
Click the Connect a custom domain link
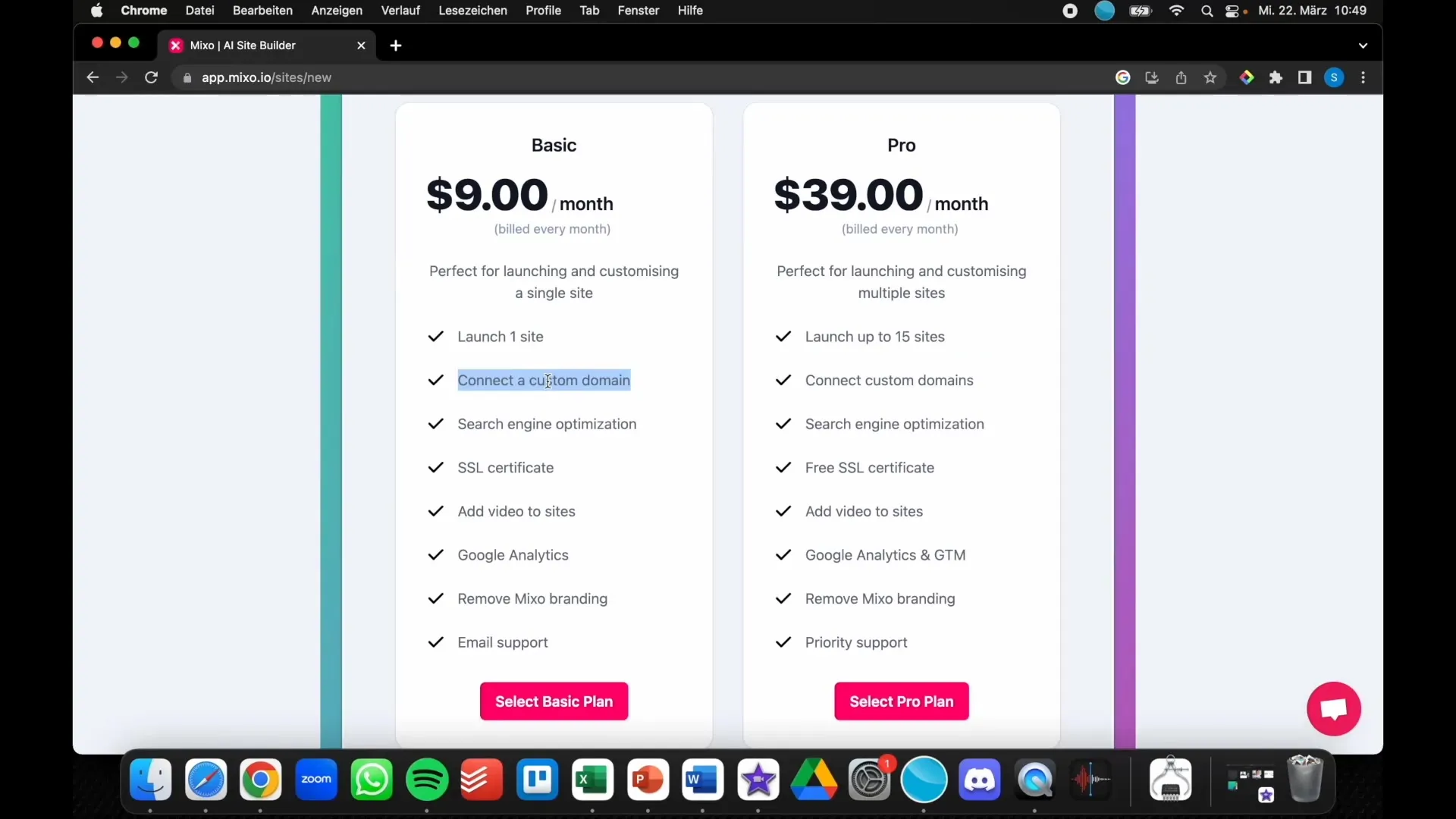(x=543, y=380)
